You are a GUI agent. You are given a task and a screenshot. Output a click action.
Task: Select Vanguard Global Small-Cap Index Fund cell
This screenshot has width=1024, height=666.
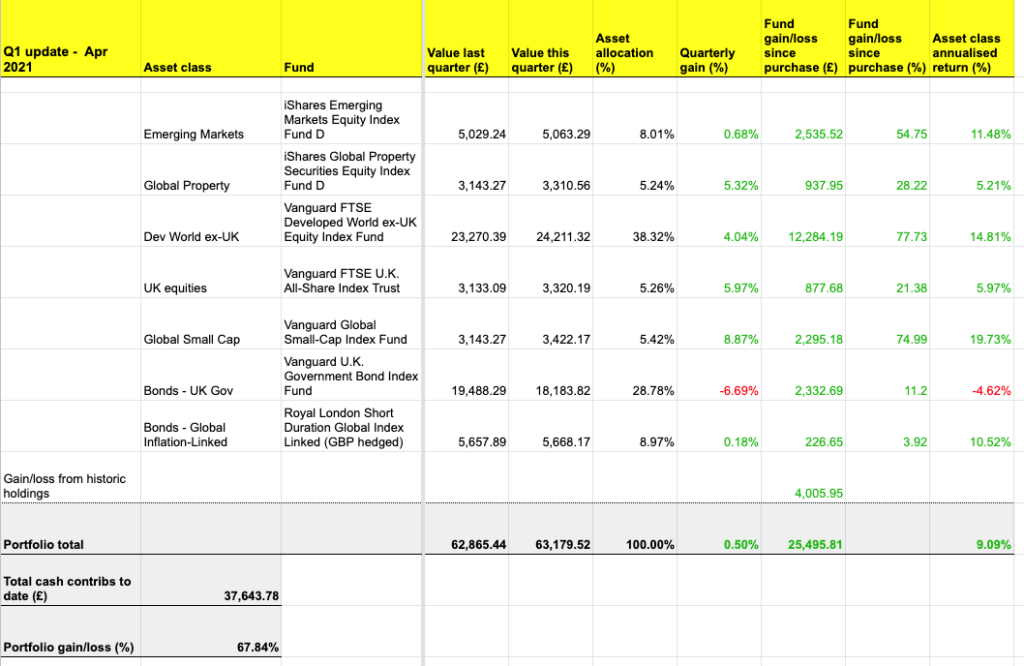(351, 323)
